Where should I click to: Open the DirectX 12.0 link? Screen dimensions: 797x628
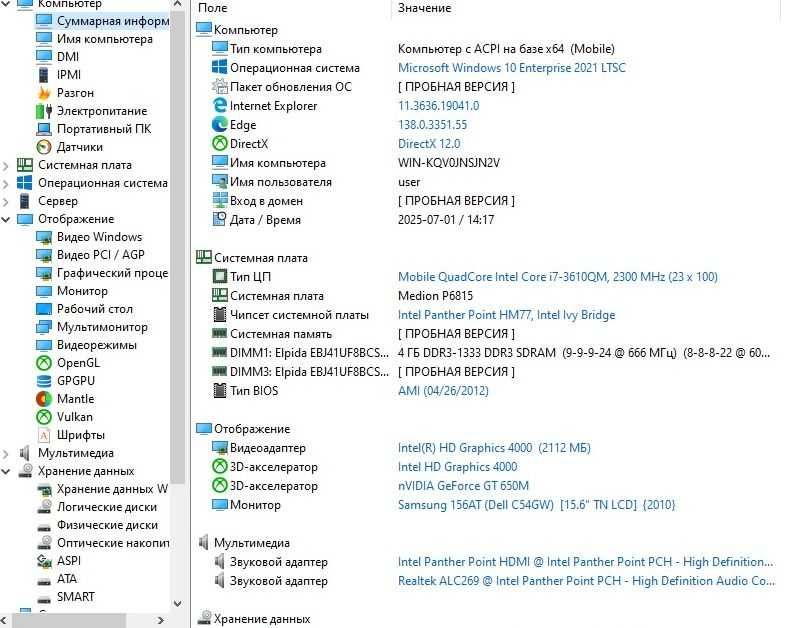(x=429, y=144)
